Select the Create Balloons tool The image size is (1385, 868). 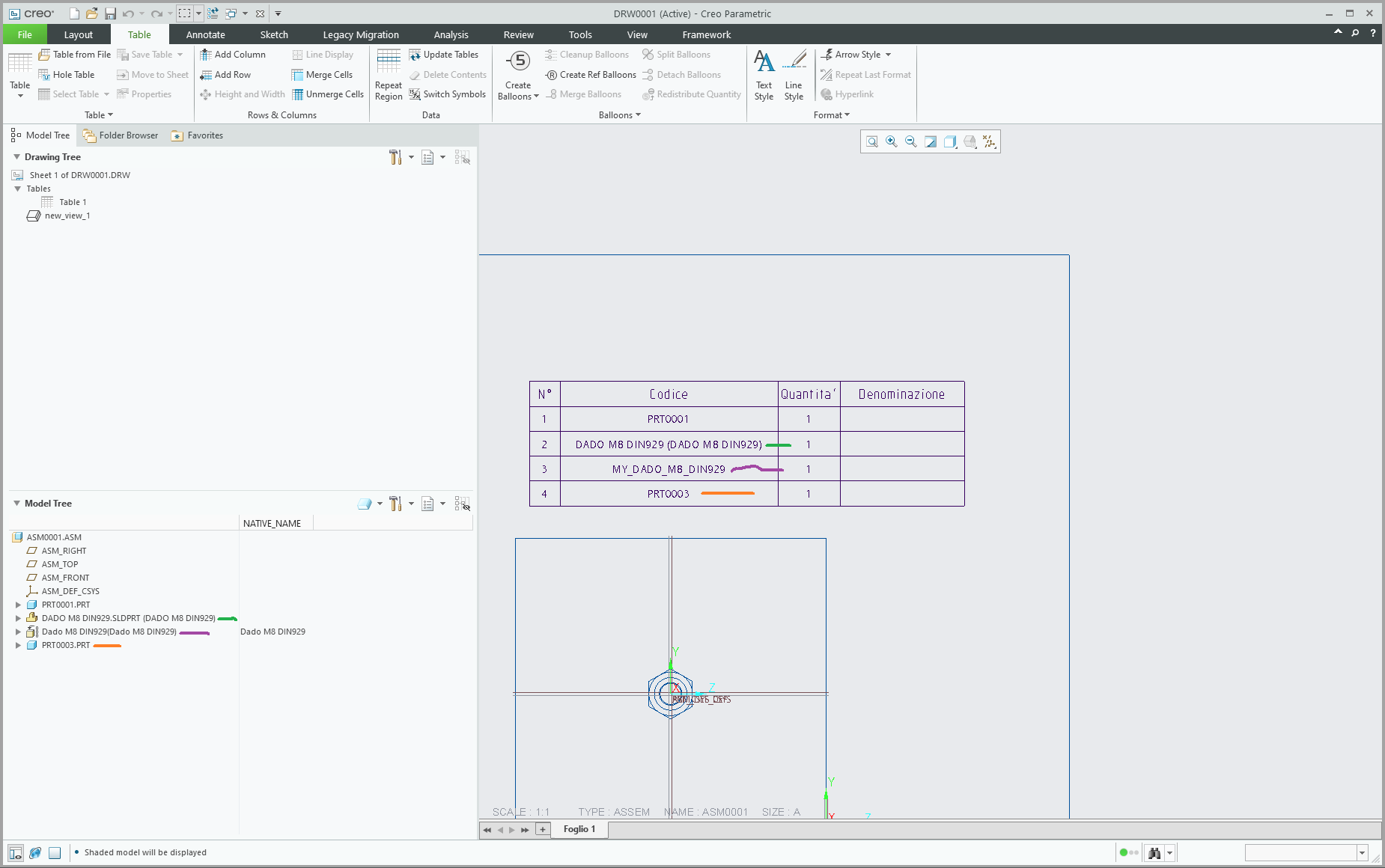tap(517, 74)
